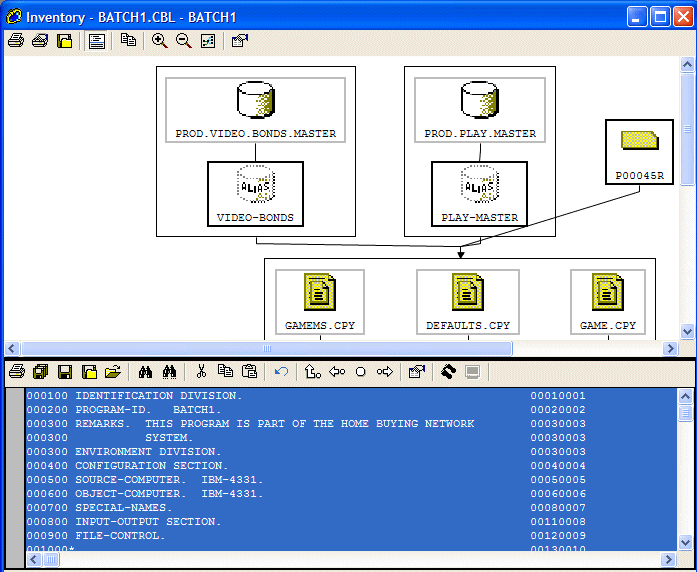Click the save as folder icon in the editor toolbar
This screenshot has height=572, width=697.
coord(89,371)
